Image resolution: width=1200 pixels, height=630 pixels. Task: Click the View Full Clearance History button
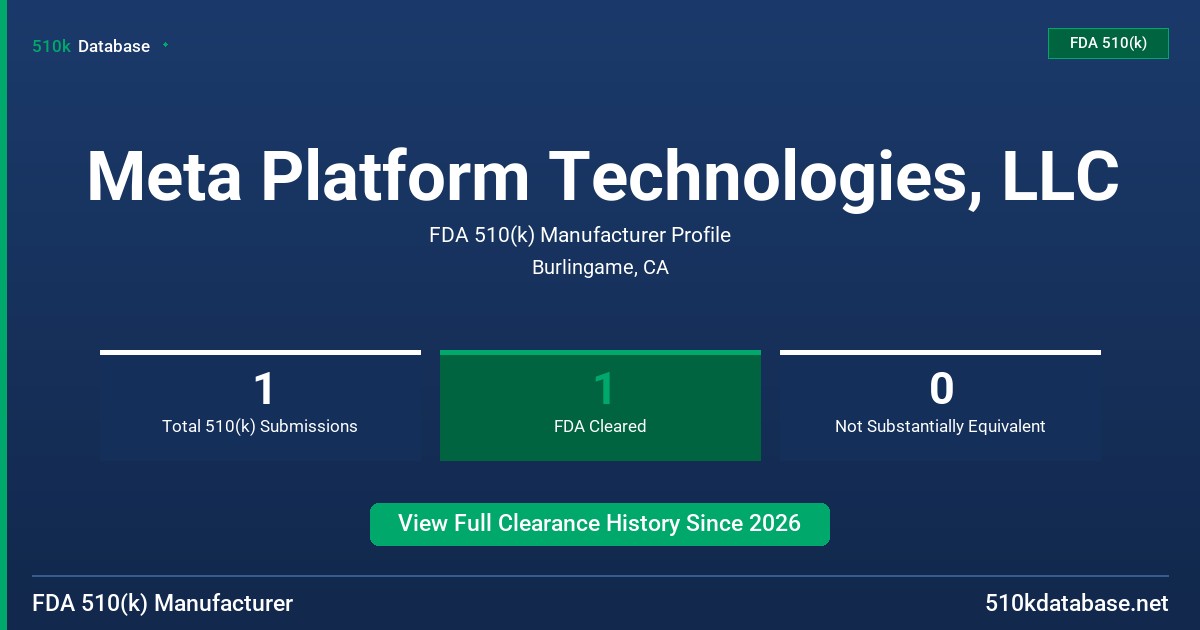pyautogui.click(x=600, y=524)
